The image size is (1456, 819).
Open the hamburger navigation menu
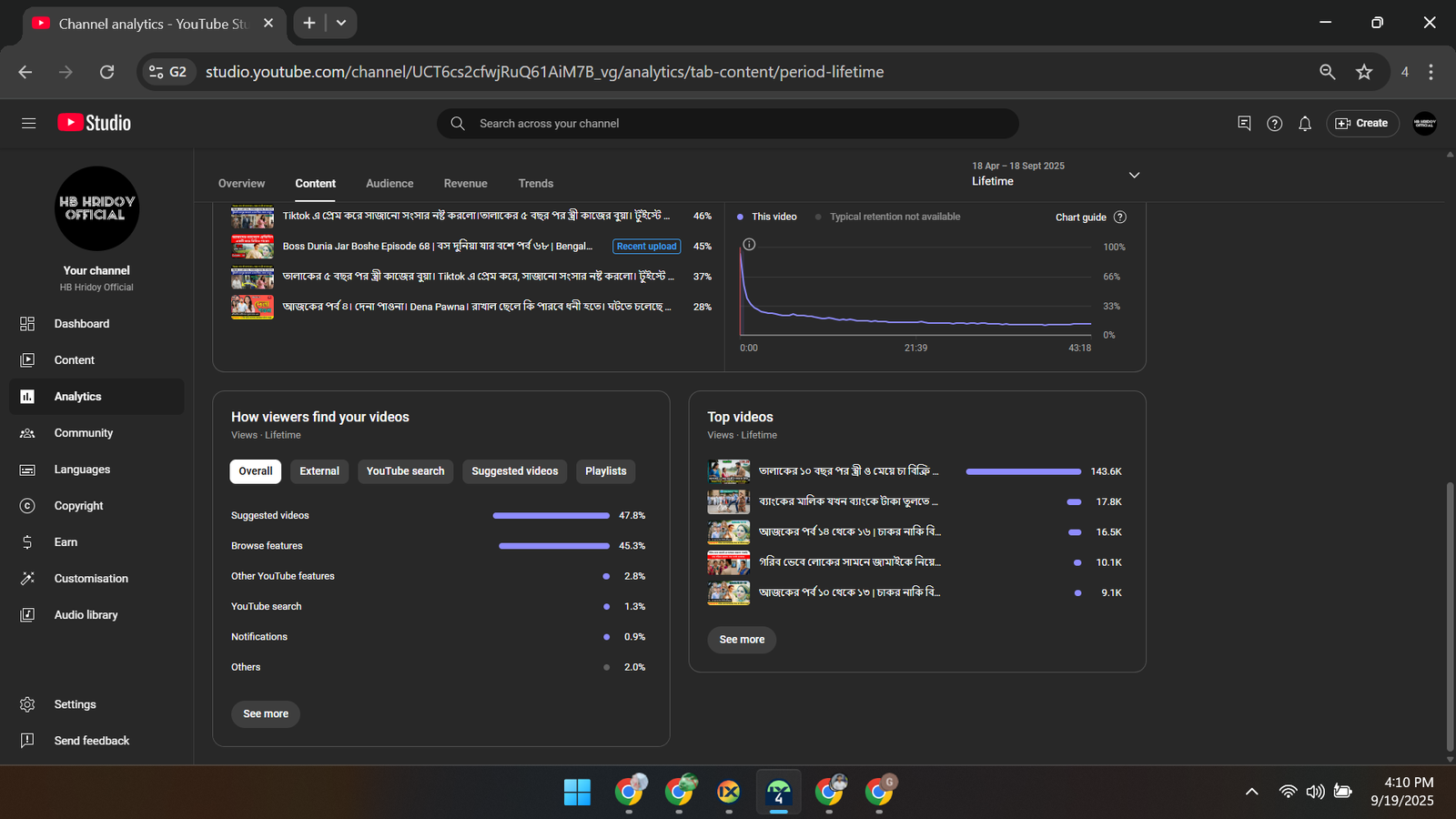[x=28, y=123]
